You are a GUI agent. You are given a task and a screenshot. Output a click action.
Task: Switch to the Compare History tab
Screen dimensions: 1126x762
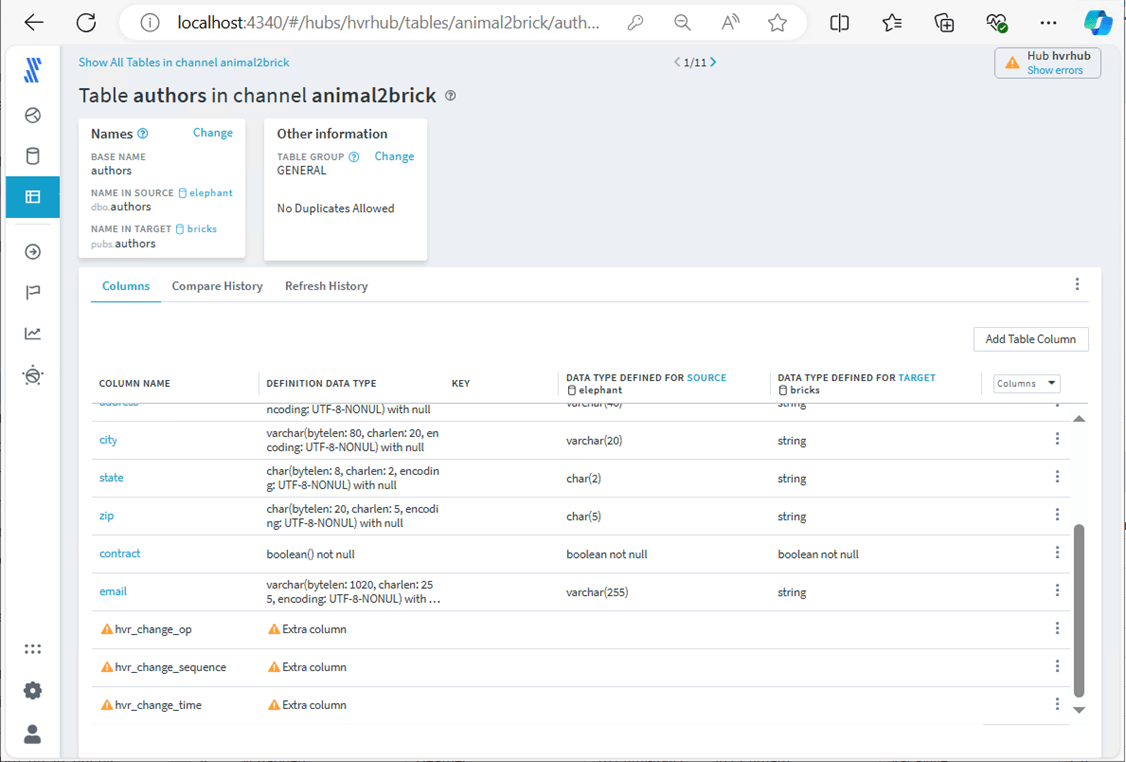pos(217,286)
